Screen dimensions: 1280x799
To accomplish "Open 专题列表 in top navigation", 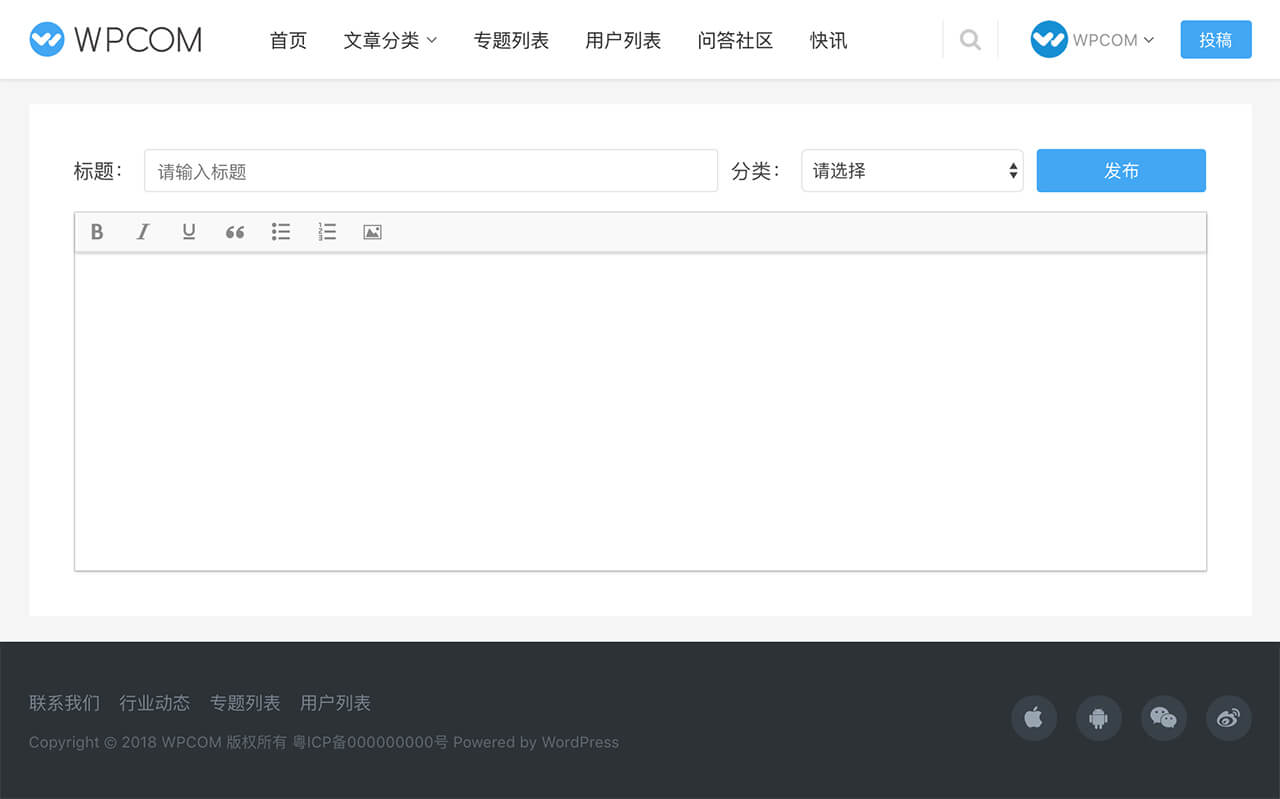I will click(x=511, y=40).
